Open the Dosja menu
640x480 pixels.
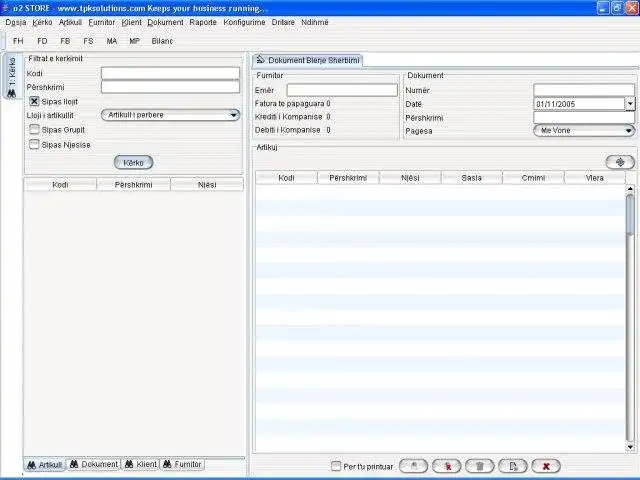(16, 22)
